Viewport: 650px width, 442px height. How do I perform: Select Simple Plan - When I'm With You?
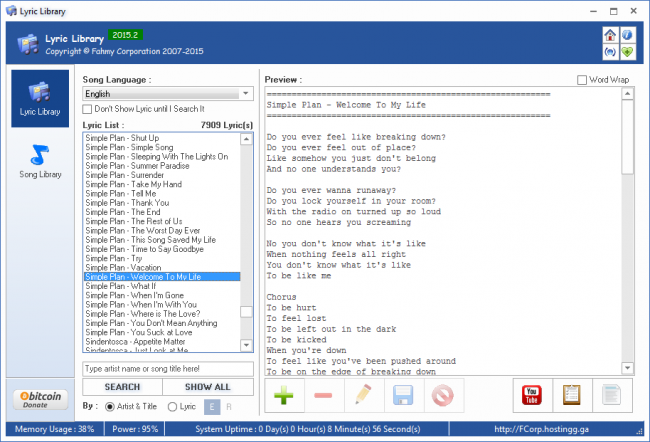[162, 305]
